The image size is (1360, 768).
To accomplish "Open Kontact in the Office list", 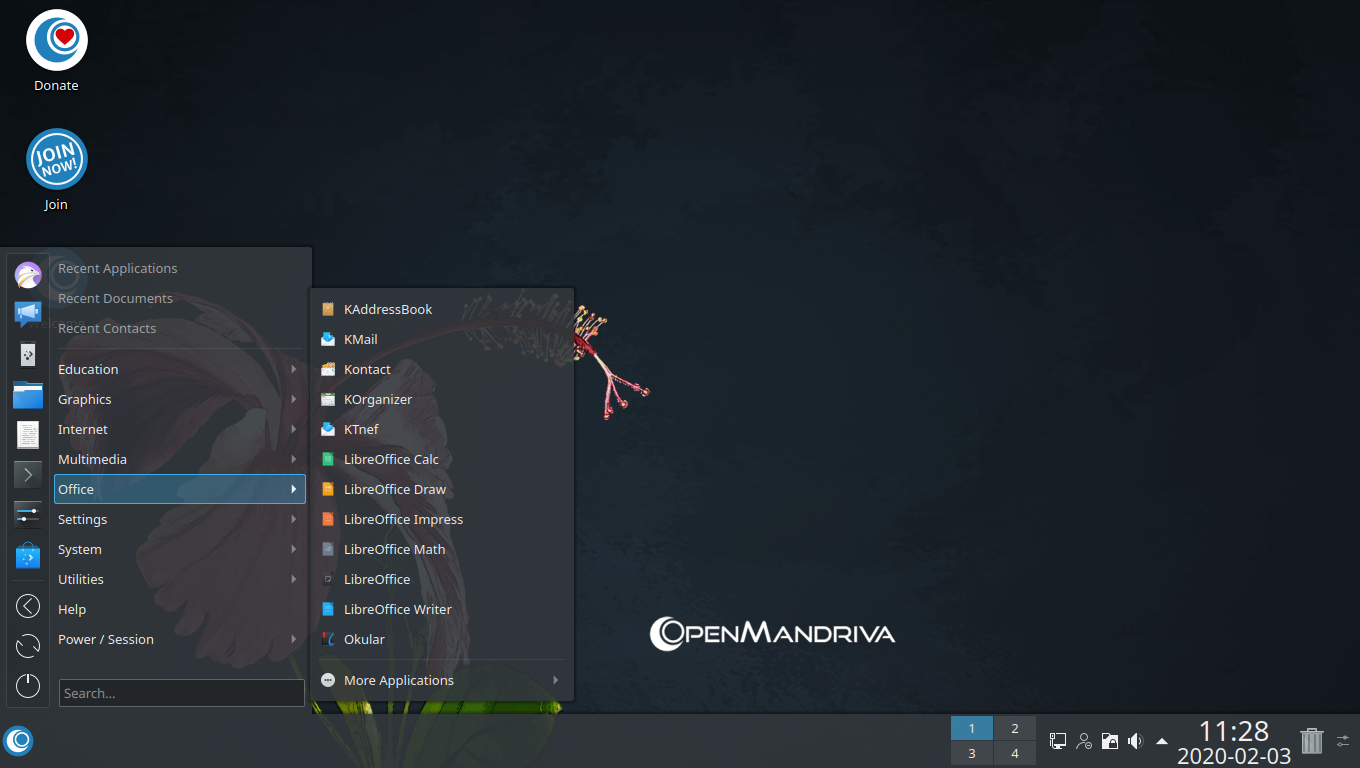I will (x=442, y=369).
